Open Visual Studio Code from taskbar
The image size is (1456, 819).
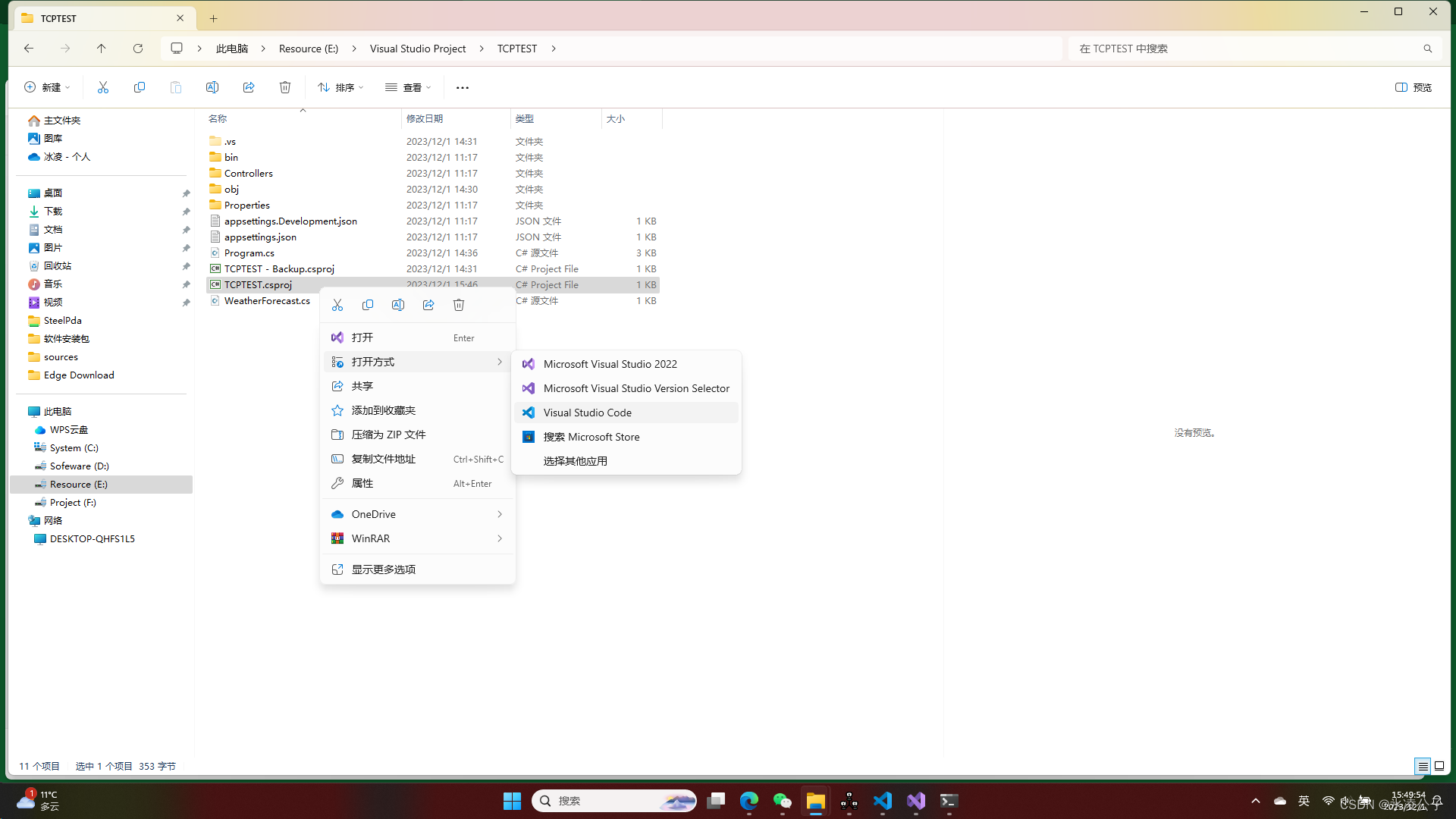click(x=882, y=801)
